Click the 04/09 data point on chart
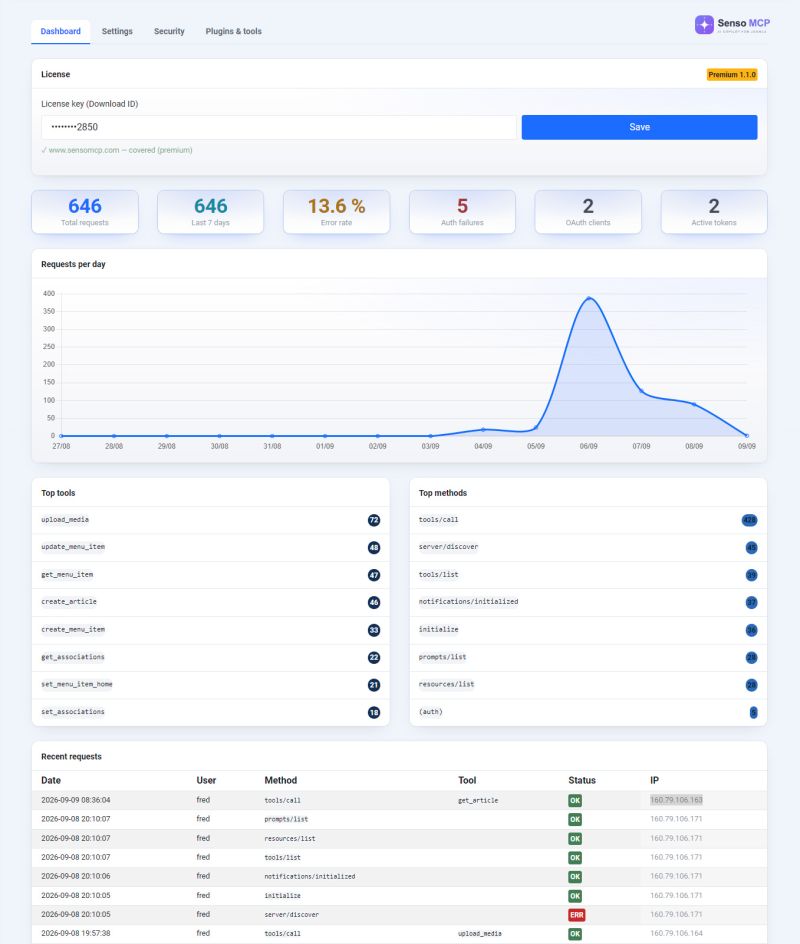This screenshot has width=800, height=944. [x=483, y=429]
